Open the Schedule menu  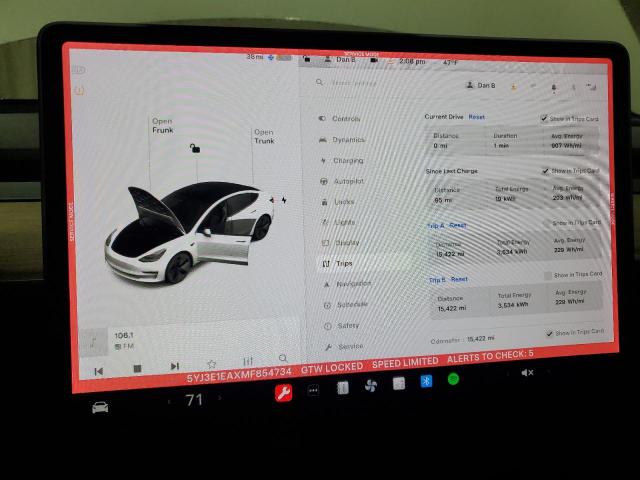pos(347,304)
